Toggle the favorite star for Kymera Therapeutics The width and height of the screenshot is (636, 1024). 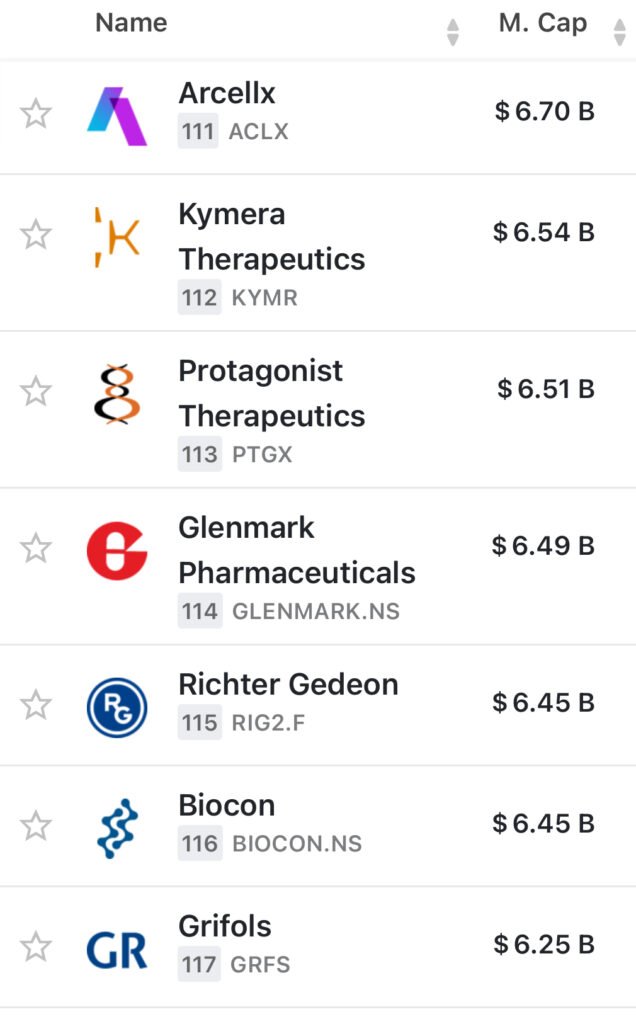tap(36, 235)
